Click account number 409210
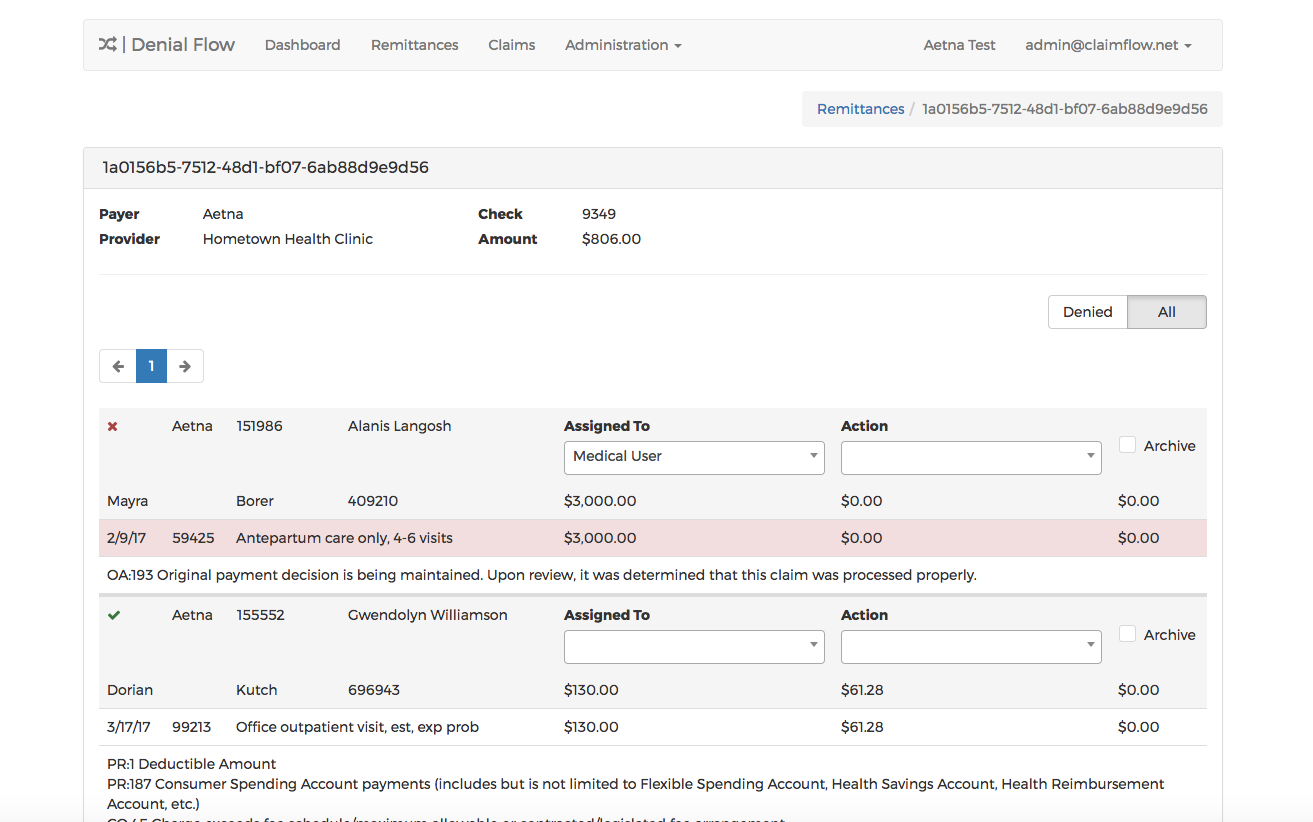Image resolution: width=1313 pixels, height=822 pixels. 373,501
